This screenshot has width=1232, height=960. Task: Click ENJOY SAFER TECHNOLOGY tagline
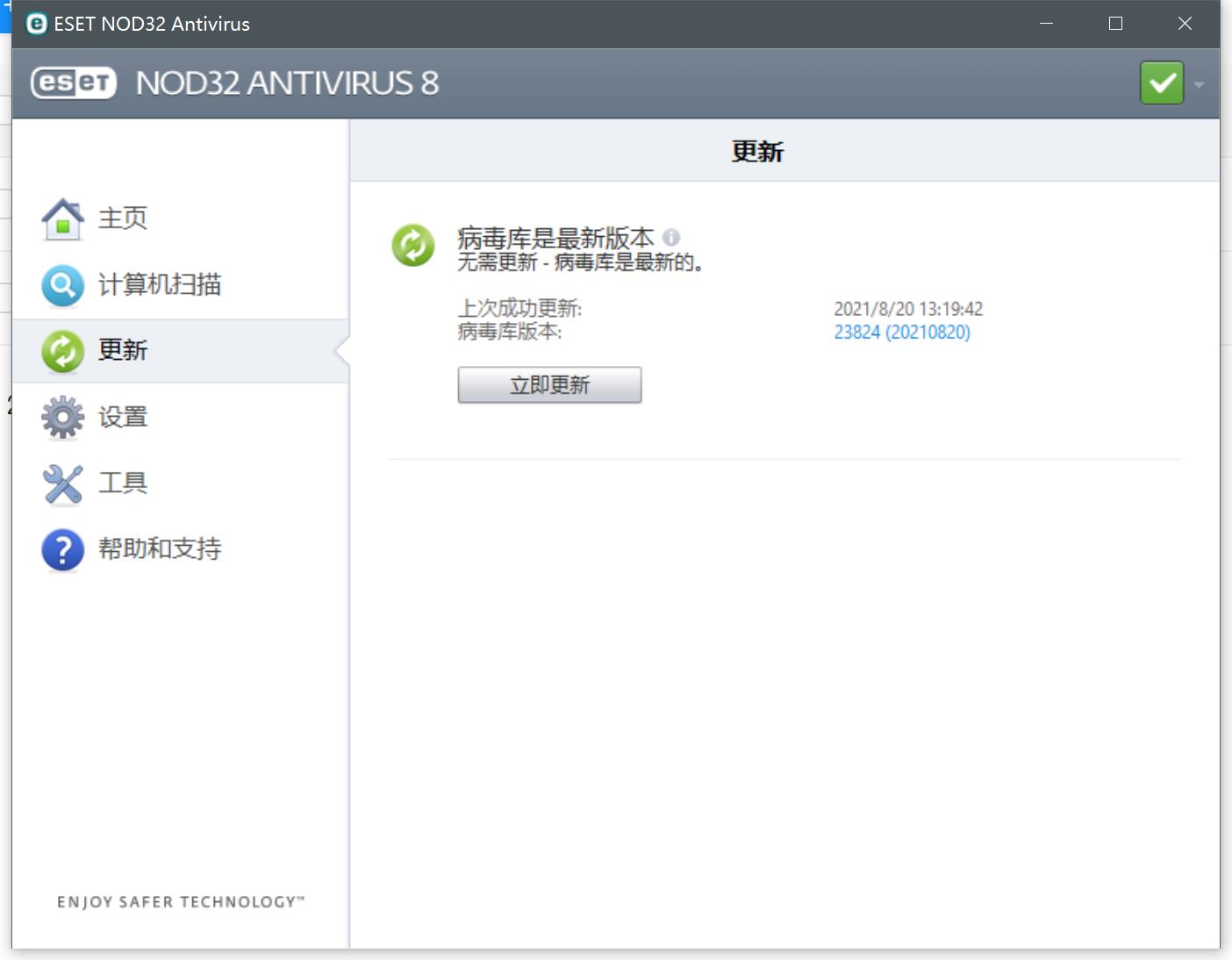pos(181,902)
